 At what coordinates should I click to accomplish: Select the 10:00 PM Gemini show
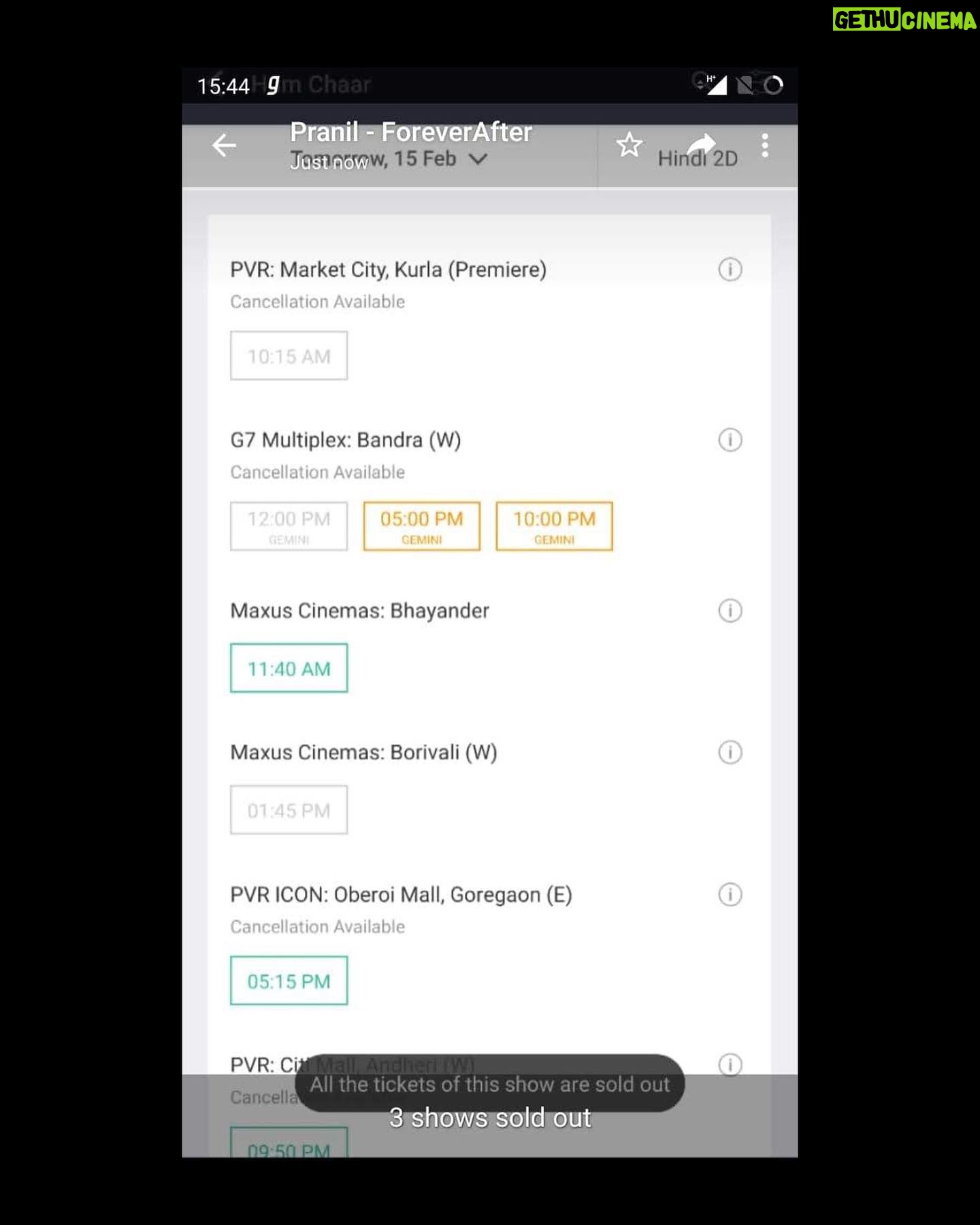[x=555, y=526]
